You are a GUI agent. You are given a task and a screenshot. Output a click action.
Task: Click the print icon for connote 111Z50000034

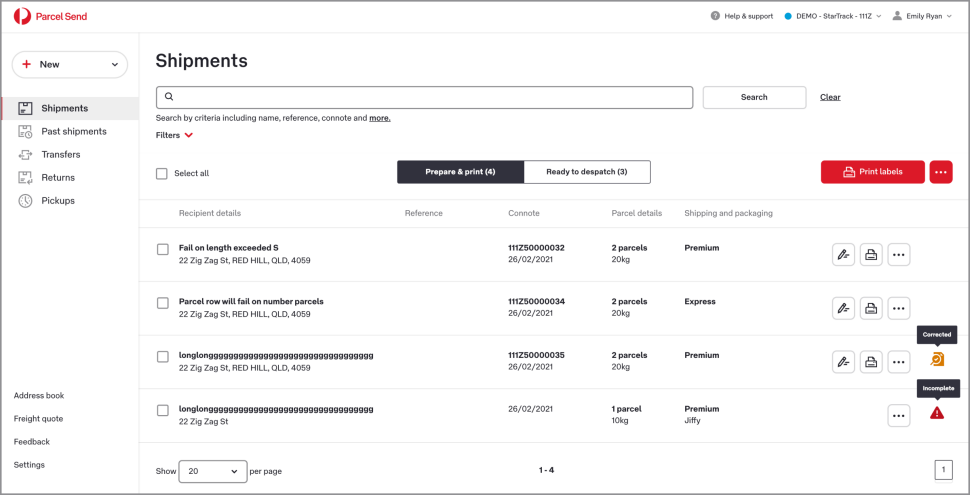click(871, 308)
